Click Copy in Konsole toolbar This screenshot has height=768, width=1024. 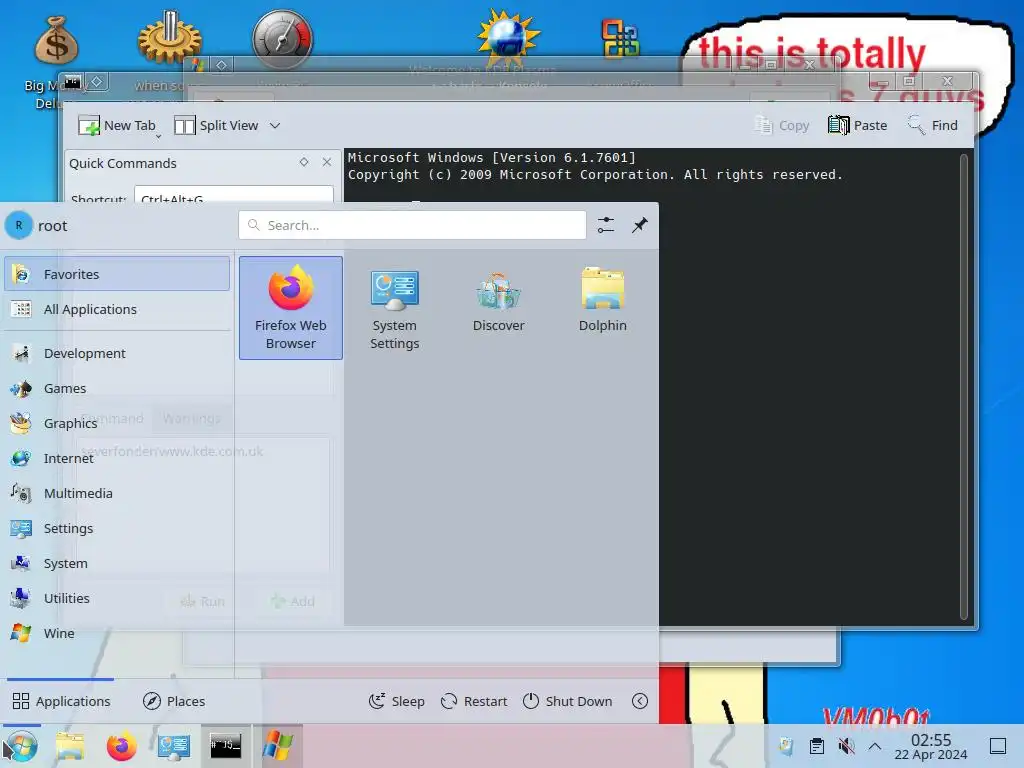point(782,125)
